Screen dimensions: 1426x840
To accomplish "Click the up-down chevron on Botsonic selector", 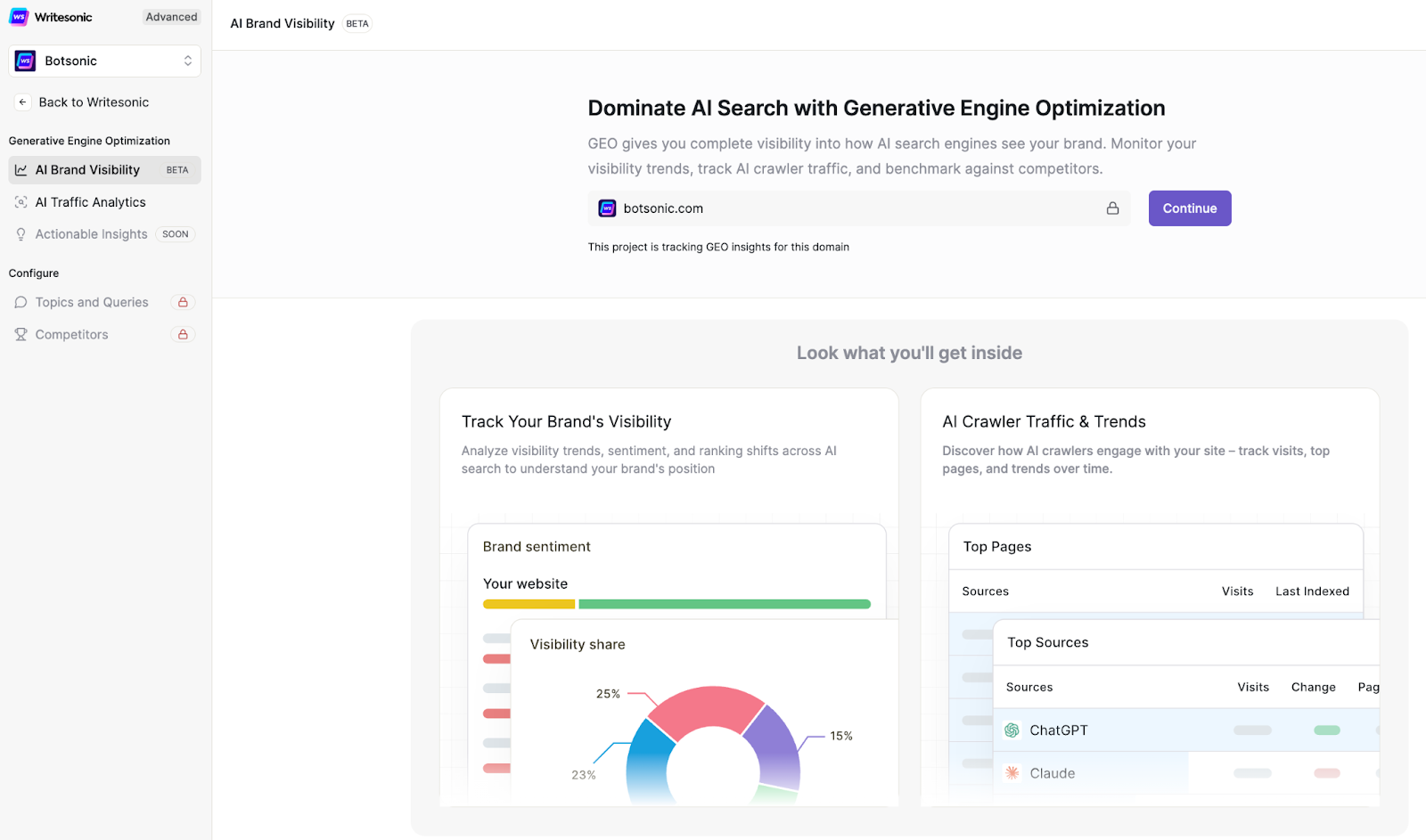I will coord(188,61).
